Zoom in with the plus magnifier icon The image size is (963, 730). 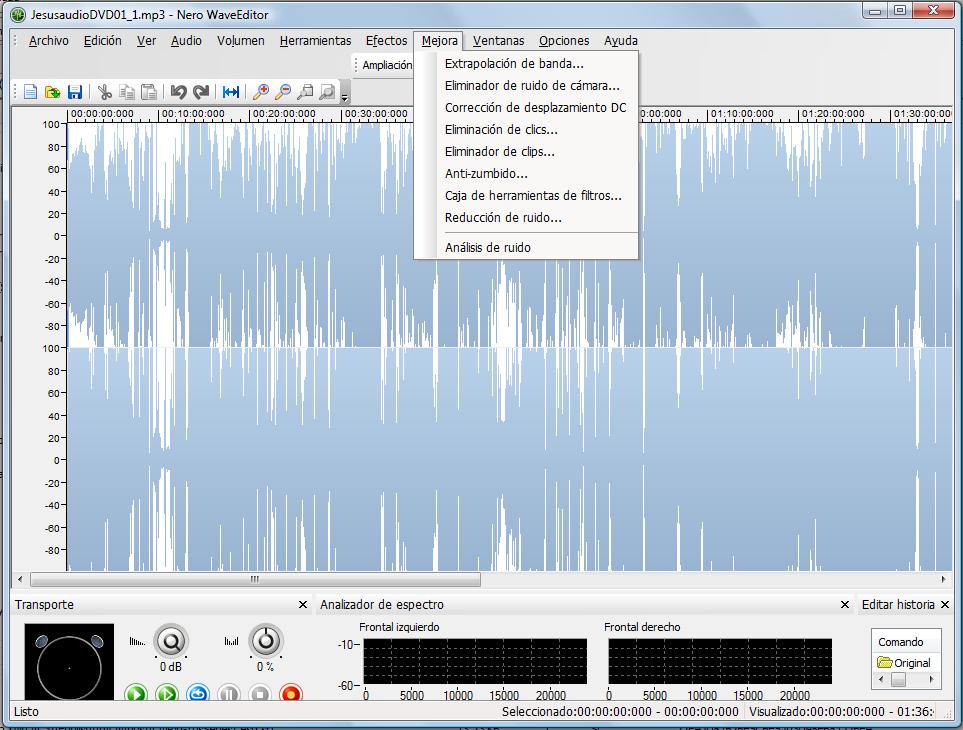(x=261, y=92)
